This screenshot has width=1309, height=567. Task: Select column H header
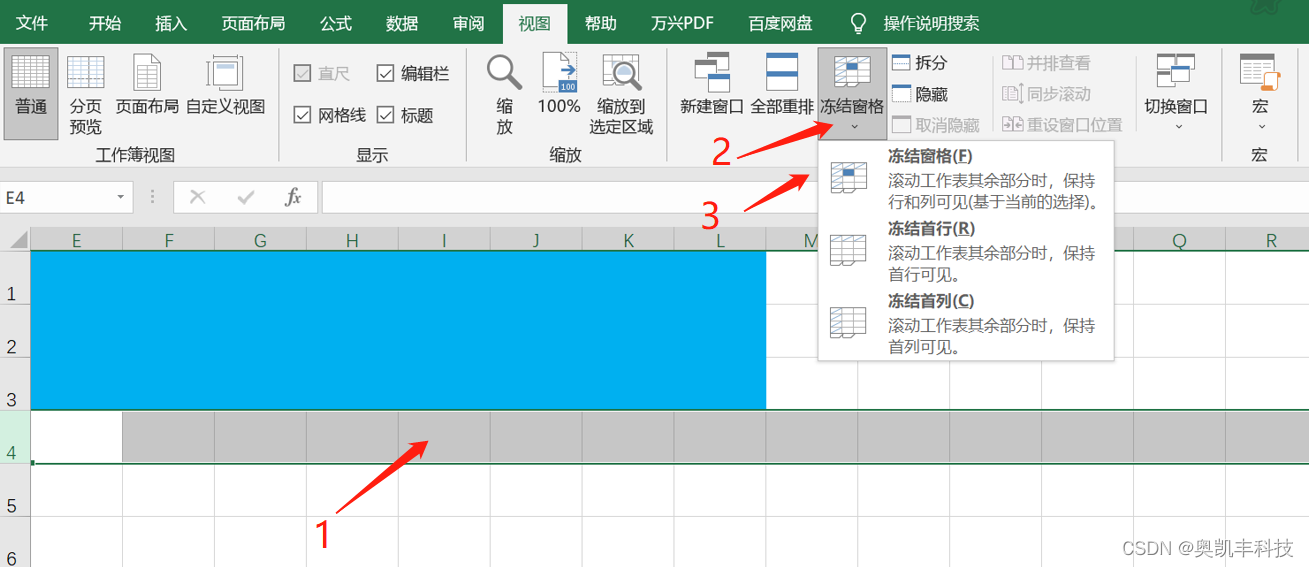(x=352, y=239)
